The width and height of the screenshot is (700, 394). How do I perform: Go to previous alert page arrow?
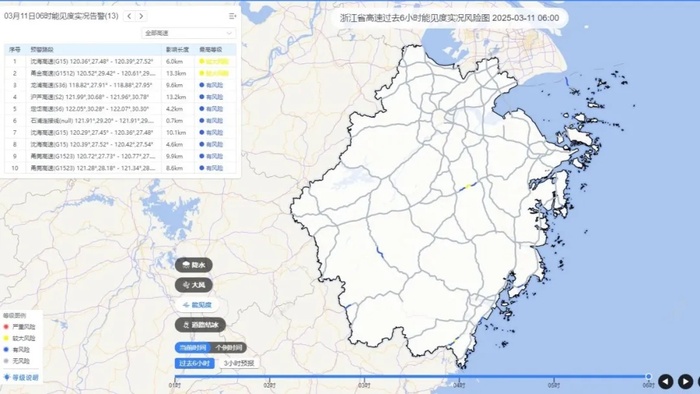(x=129, y=16)
